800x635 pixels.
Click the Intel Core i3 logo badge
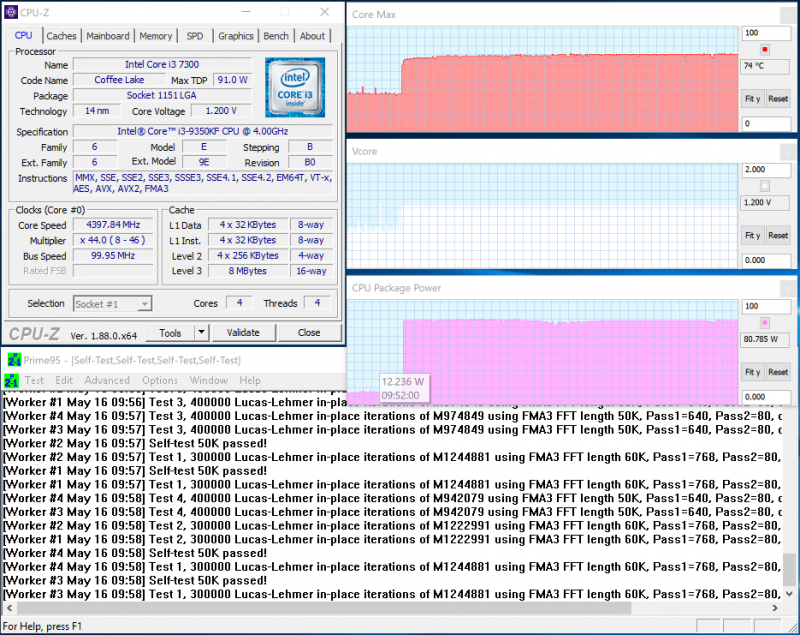(x=295, y=87)
